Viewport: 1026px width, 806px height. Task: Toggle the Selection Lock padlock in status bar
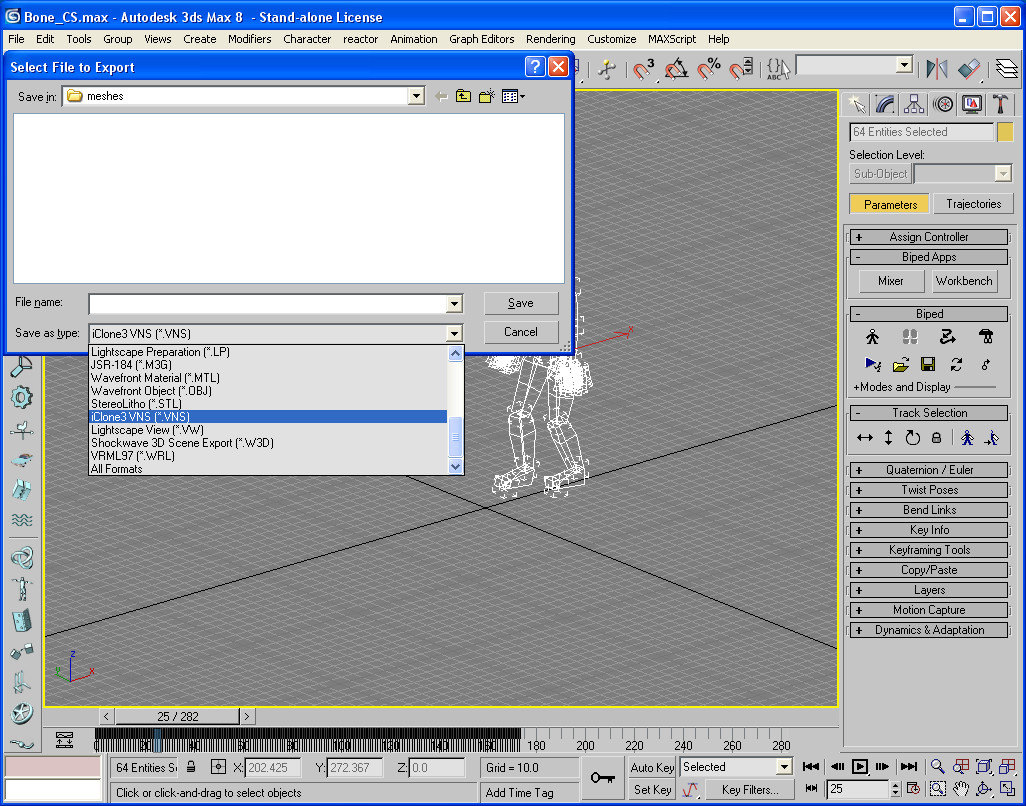point(191,767)
